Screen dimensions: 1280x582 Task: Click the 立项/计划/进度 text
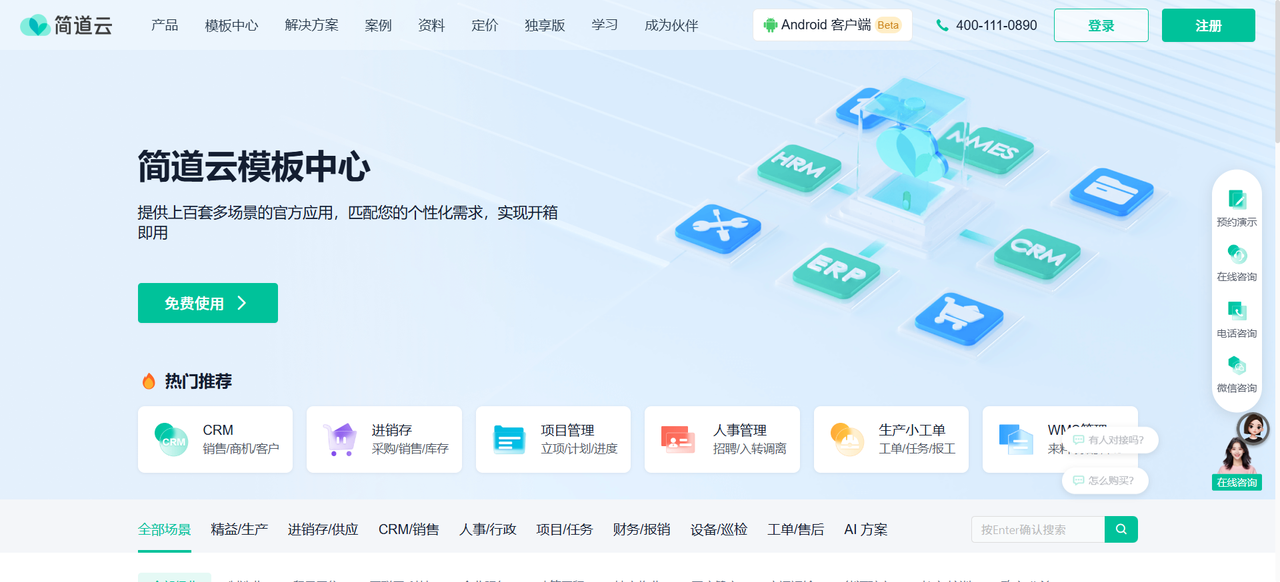click(579, 449)
